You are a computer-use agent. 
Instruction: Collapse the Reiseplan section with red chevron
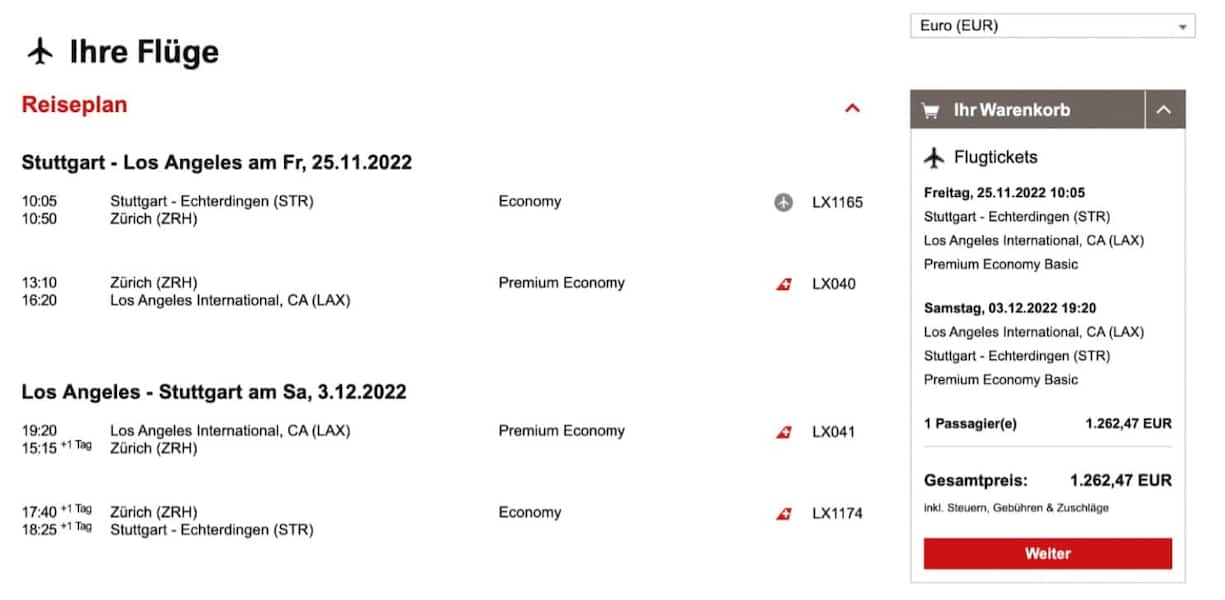852,108
